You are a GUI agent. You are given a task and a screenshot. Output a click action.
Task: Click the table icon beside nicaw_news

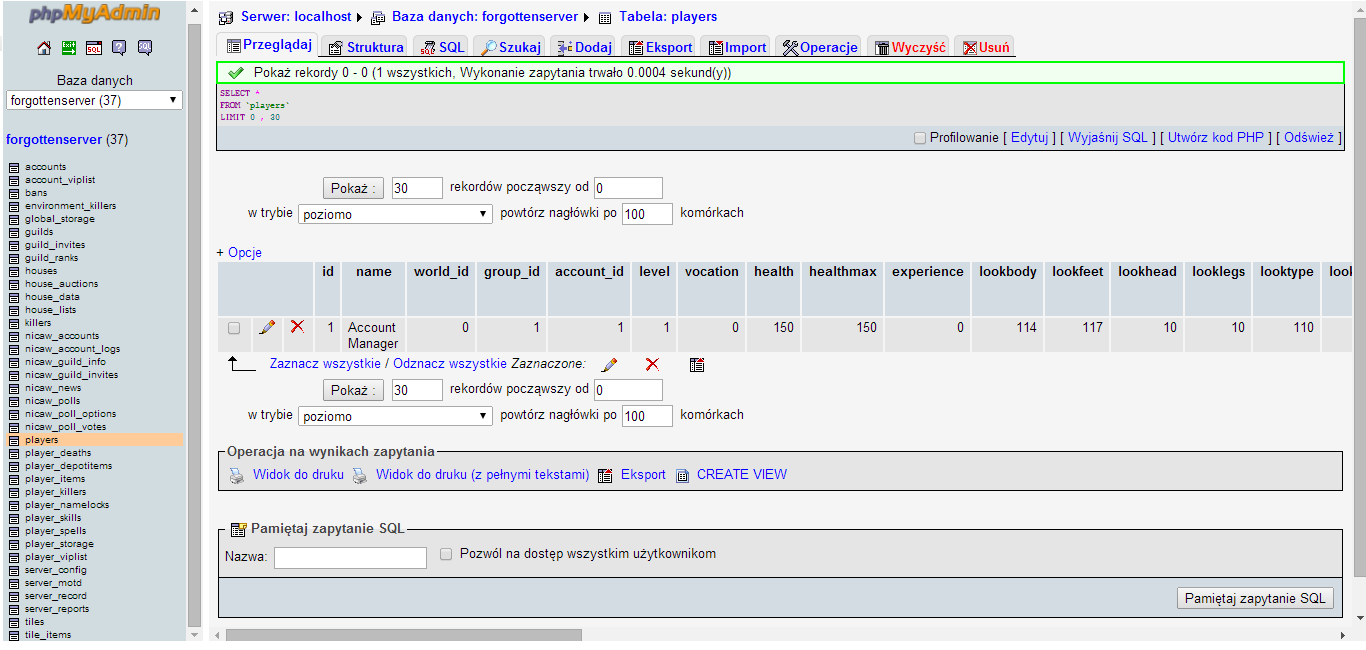14,388
